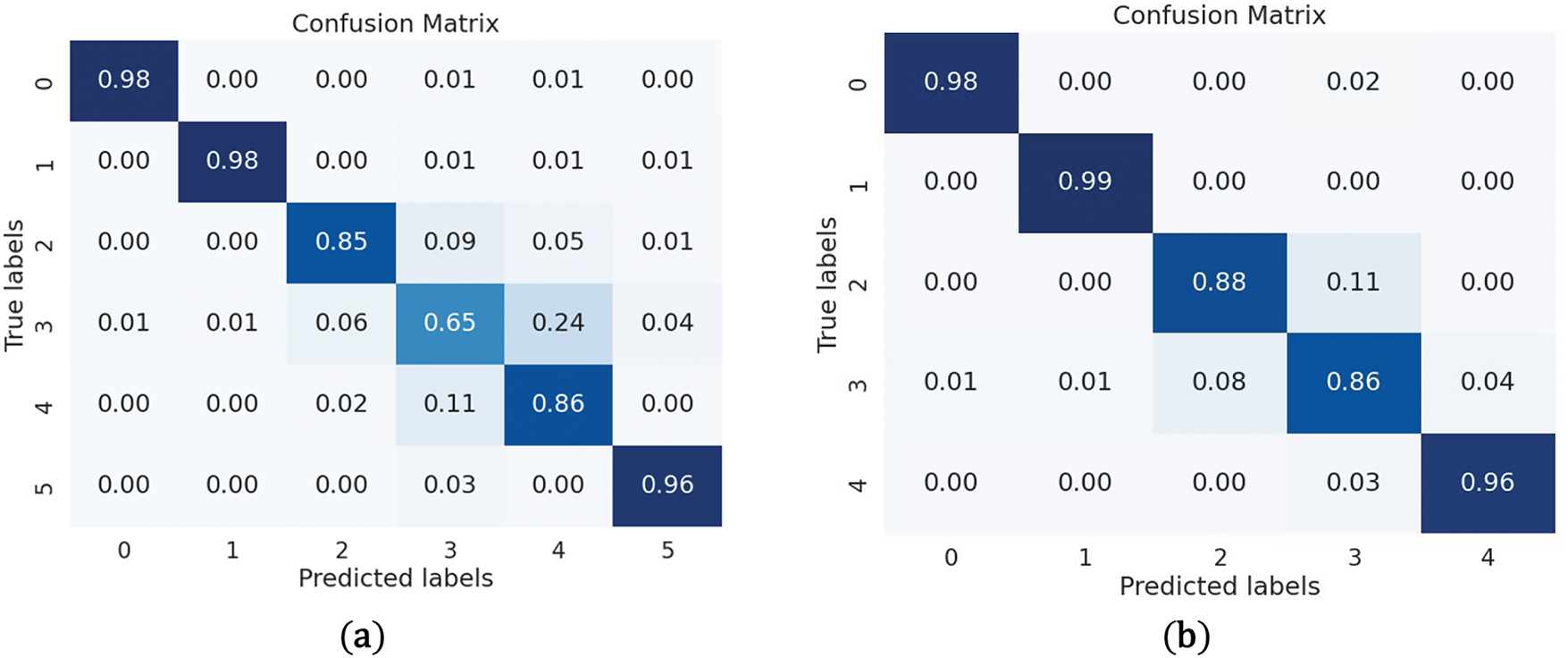Click the 0.96 cell in matrix (a)
This screenshot has width=1568, height=658.
[x=667, y=485]
